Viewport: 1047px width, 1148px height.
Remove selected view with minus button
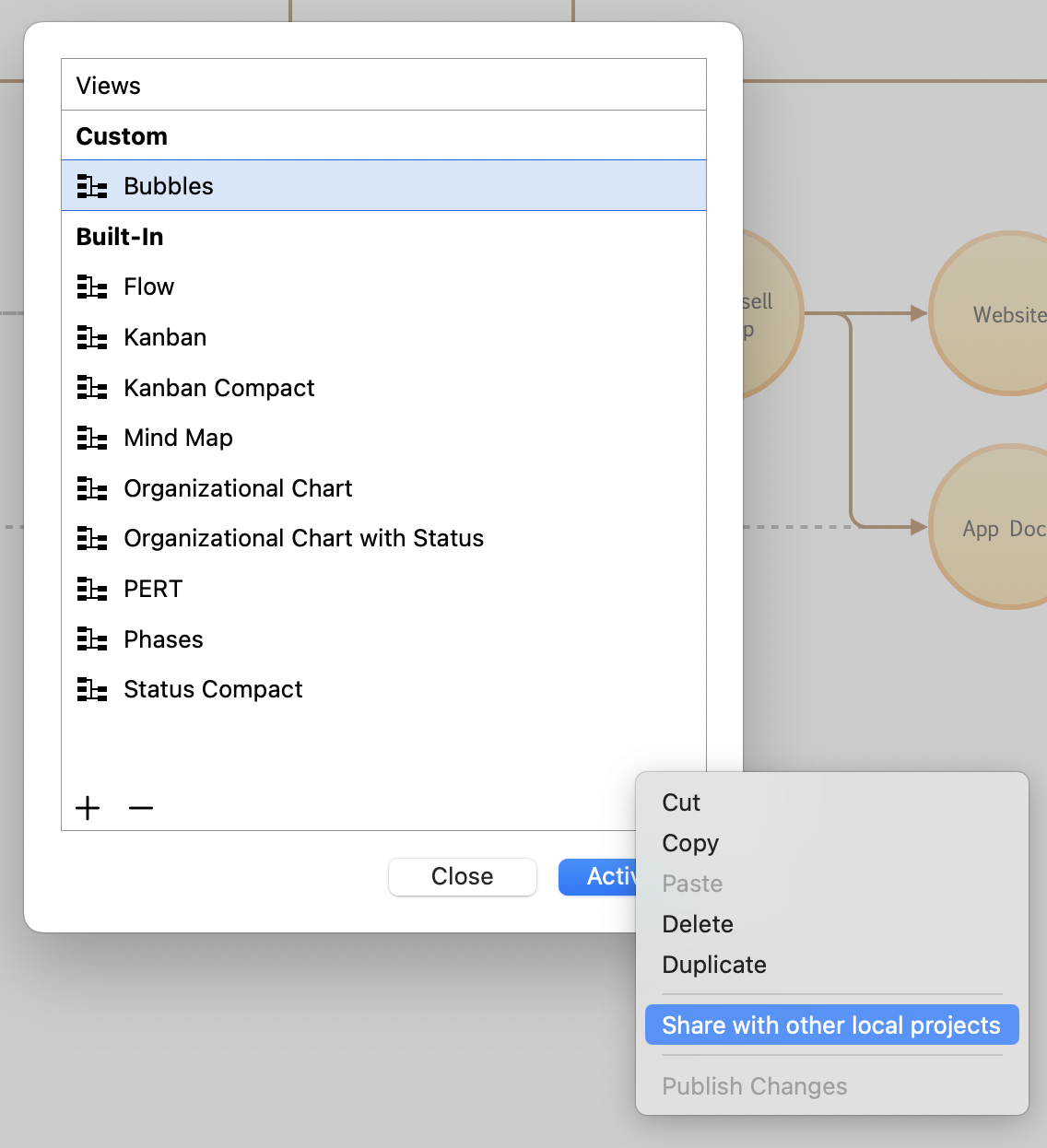point(141,808)
